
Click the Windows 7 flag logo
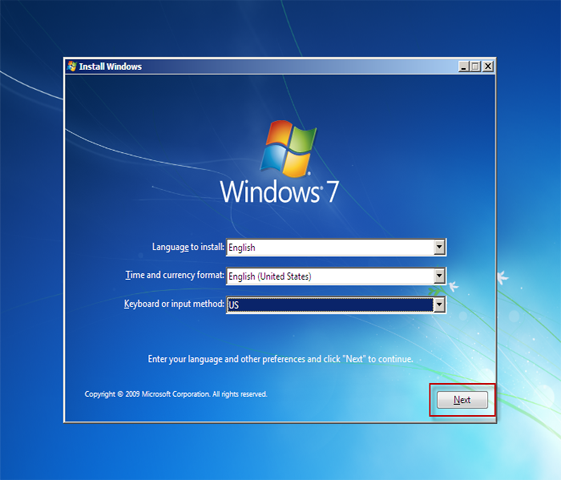[x=288, y=149]
